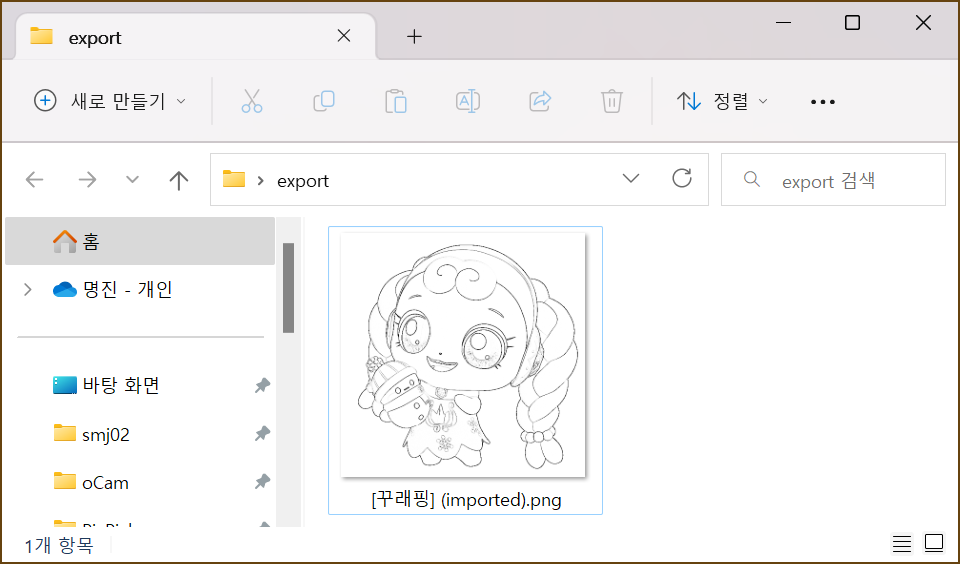
Task: Select 홈 in the navigation pane
Action: click(x=140, y=241)
